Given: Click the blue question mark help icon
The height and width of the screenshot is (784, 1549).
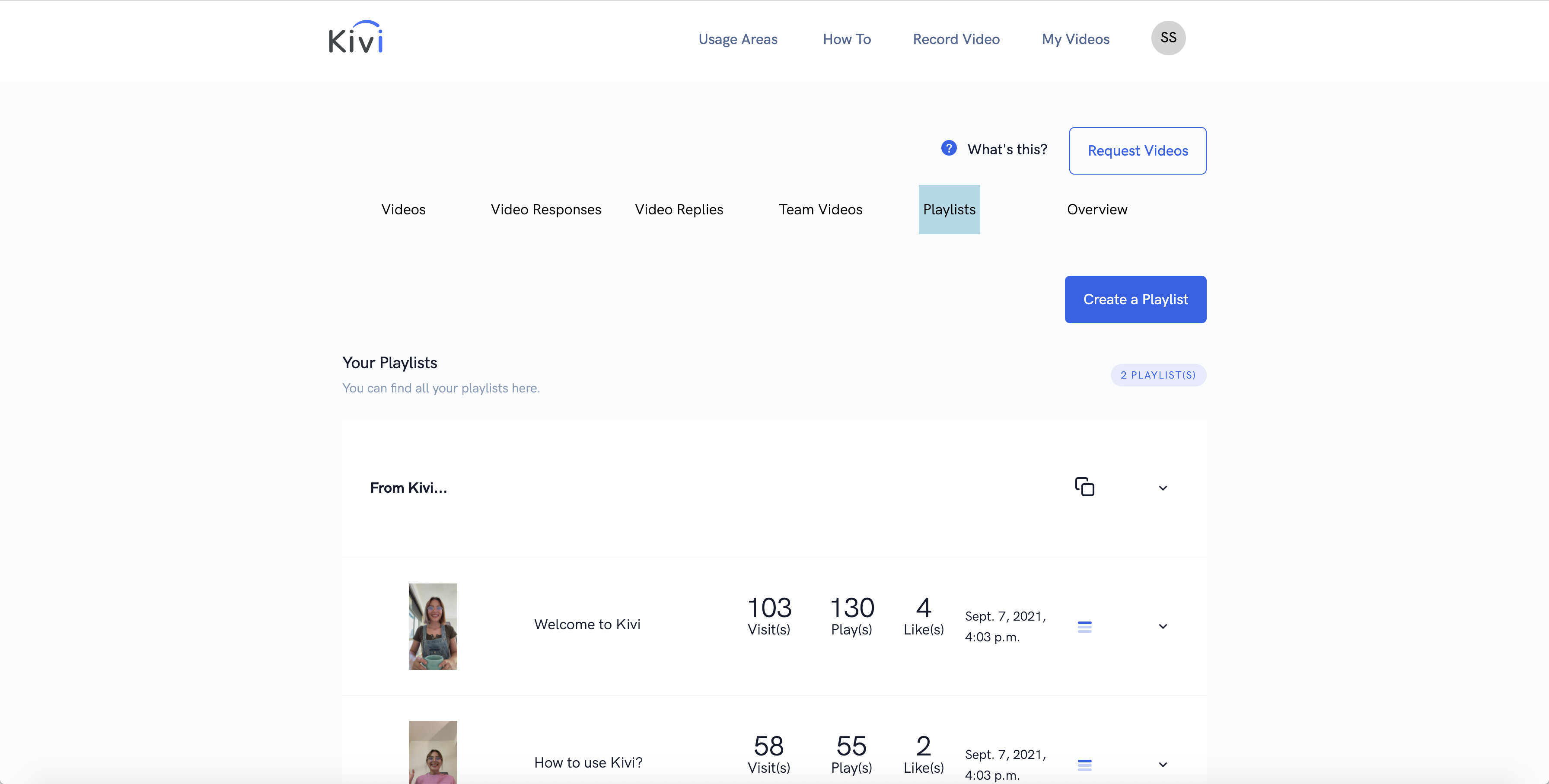Looking at the screenshot, I should tap(948, 148).
